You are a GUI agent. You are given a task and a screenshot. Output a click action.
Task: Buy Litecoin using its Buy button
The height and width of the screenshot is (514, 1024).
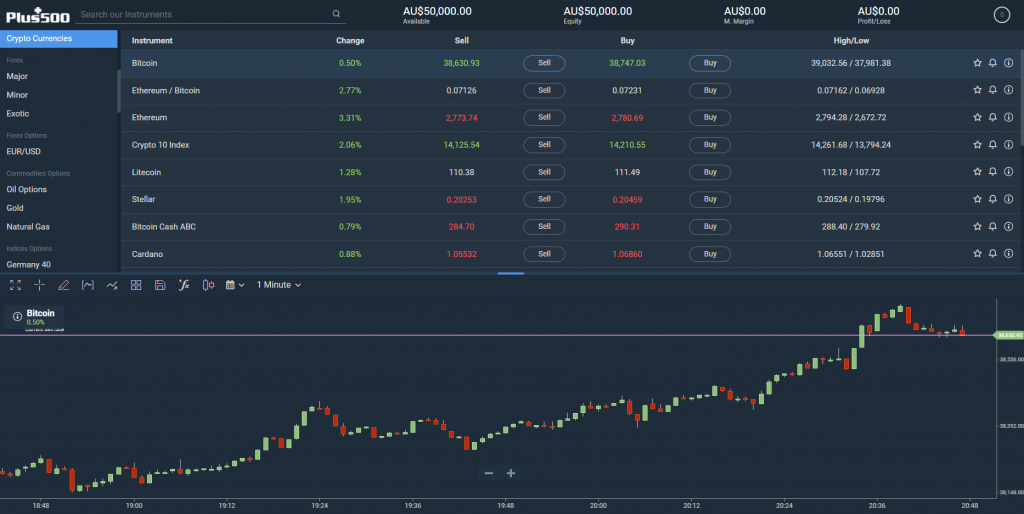[x=710, y=172]
